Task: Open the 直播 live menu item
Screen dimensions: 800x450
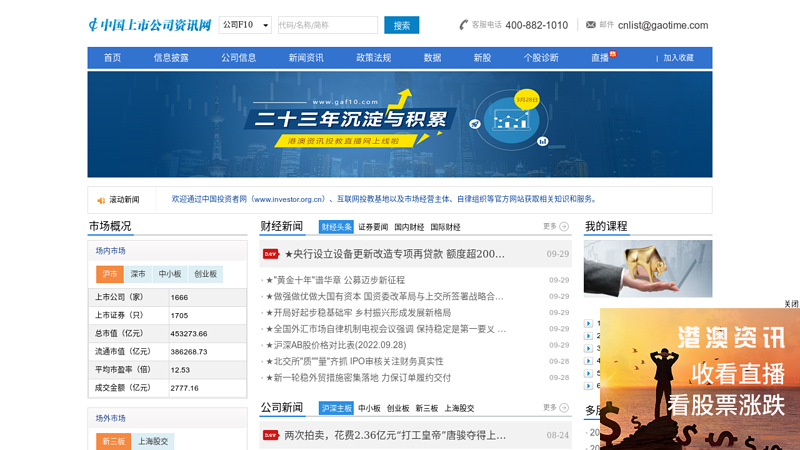Action: coord(600,58)
